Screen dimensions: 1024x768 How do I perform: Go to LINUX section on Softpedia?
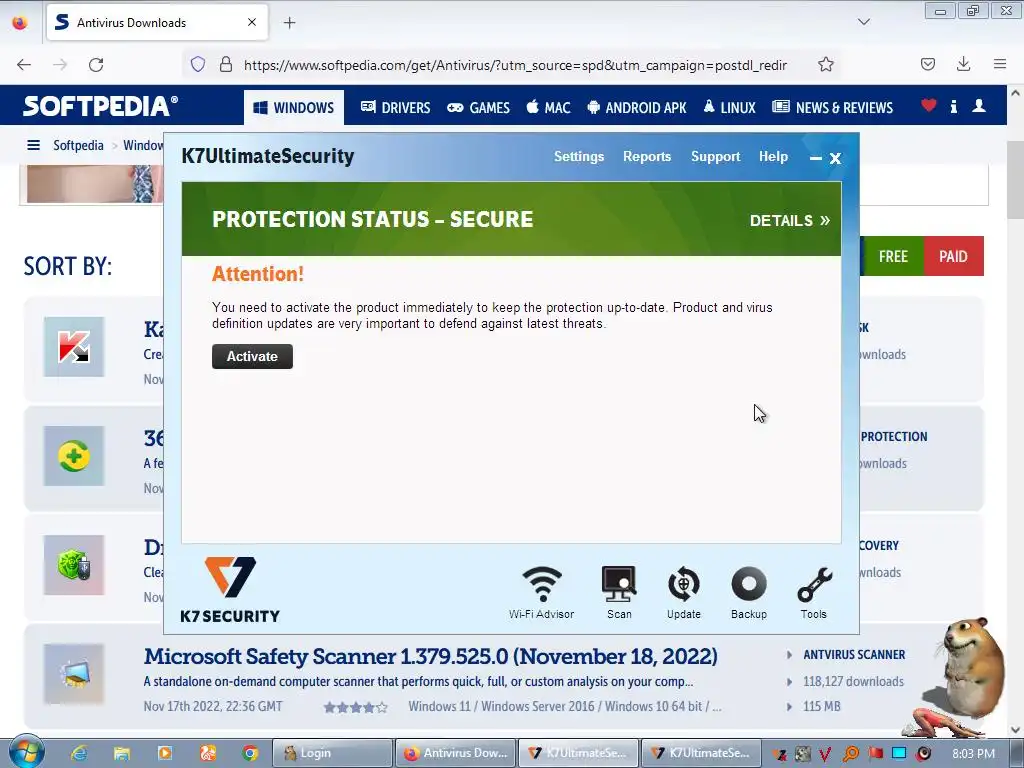(729, 108)
